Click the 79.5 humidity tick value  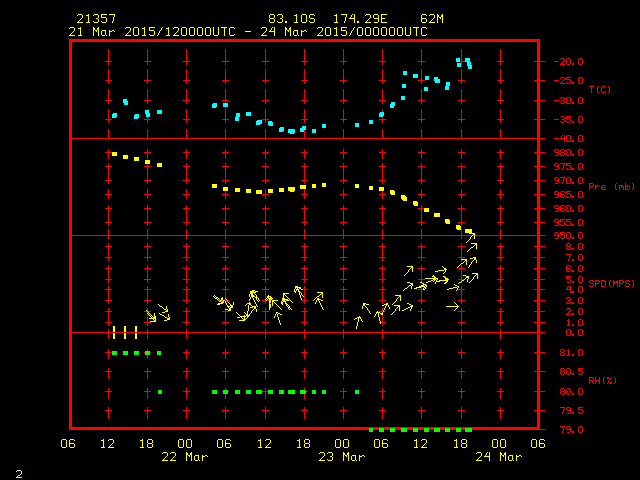coord(571,411)
